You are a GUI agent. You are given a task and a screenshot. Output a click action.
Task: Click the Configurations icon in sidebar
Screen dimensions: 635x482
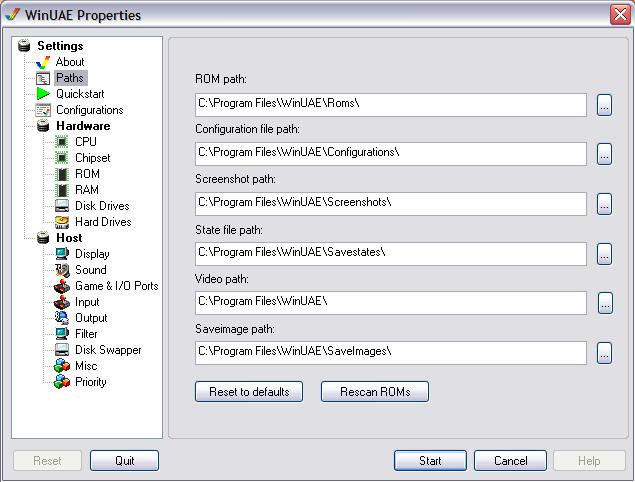43,110
